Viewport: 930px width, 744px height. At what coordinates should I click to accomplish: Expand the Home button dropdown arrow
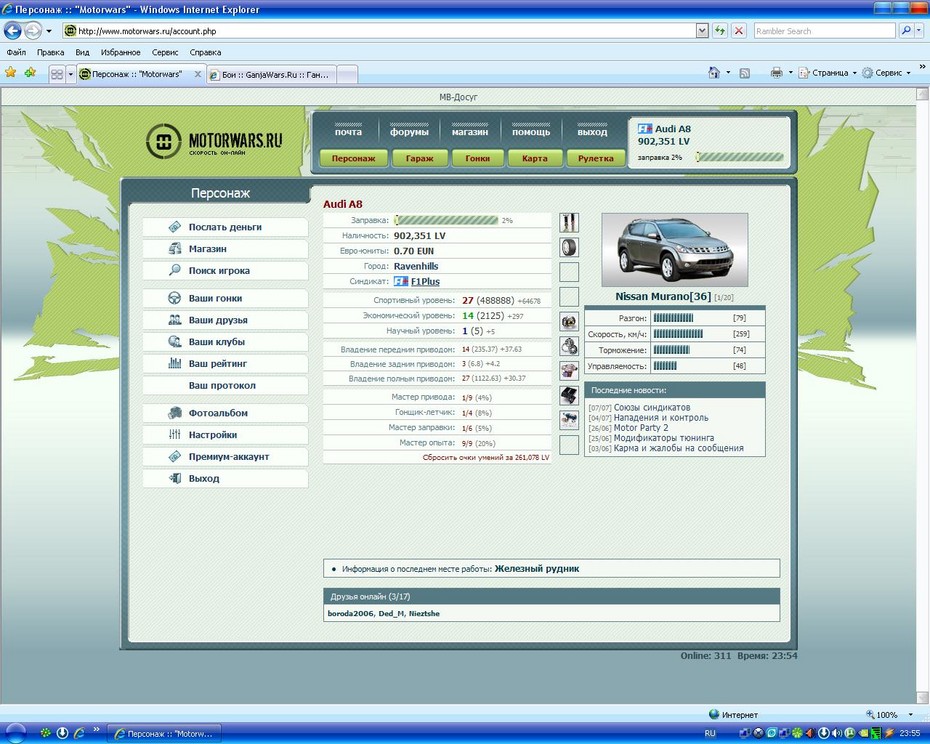(728, 73)
